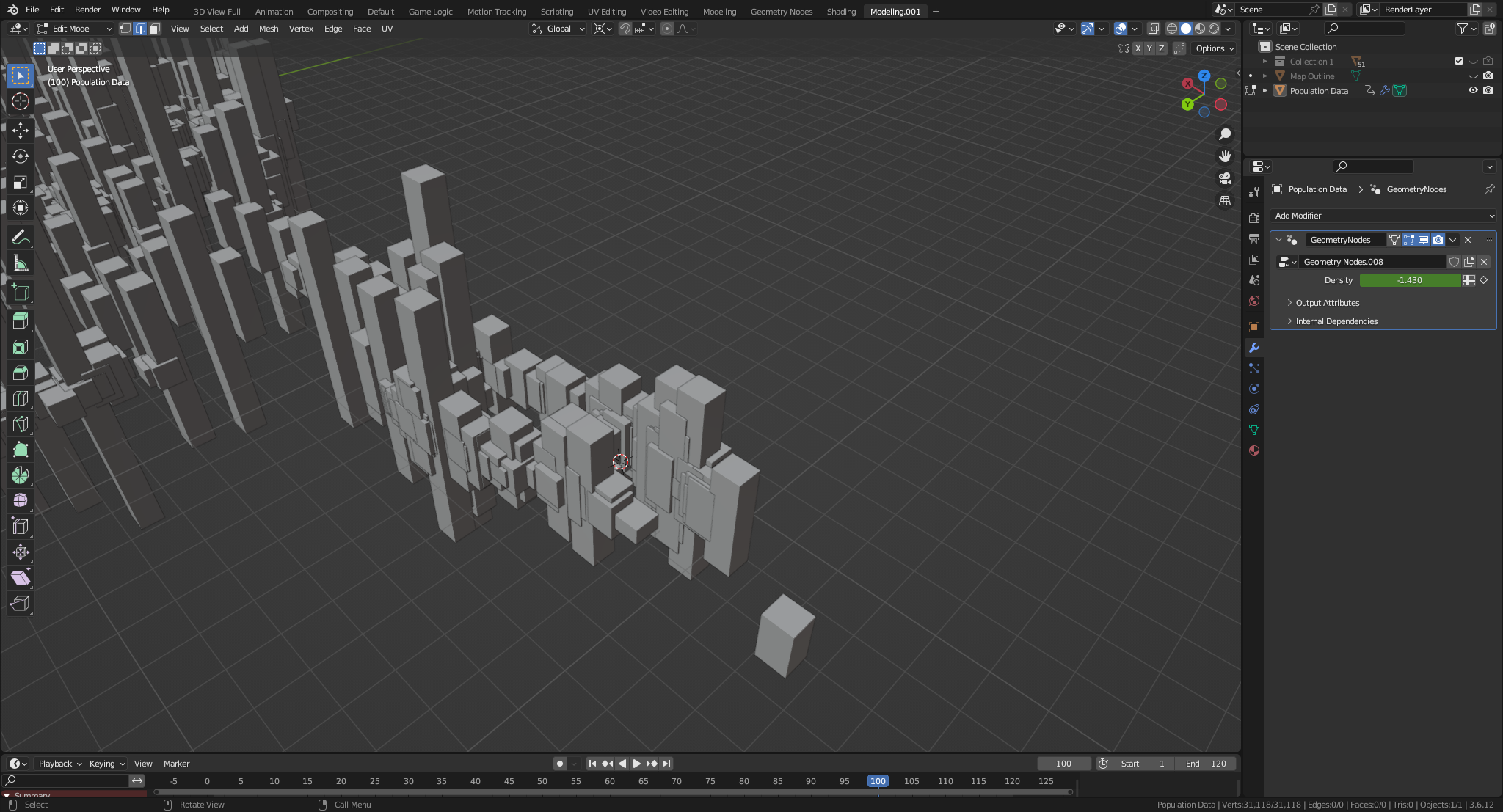Screen dimensions: 1503x812
Task: Click frame 50 on timeline
Action: click(x=542, y=781)
